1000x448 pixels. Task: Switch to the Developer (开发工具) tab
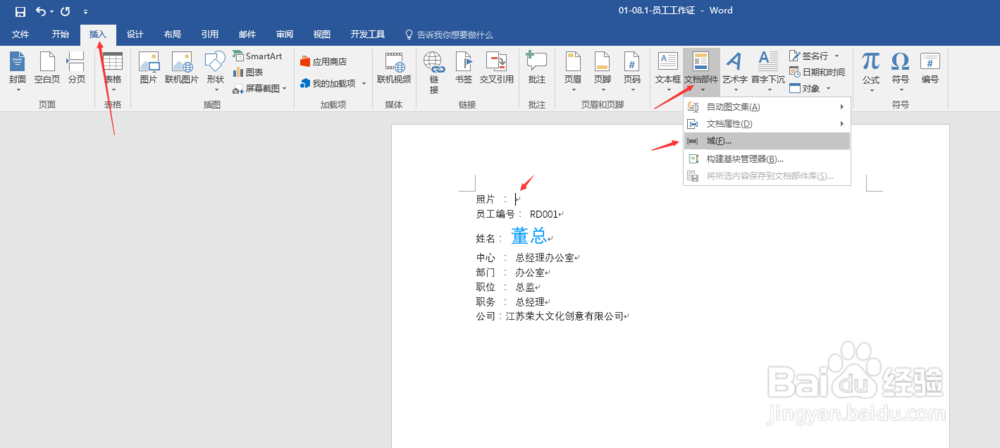click(367, 34)
